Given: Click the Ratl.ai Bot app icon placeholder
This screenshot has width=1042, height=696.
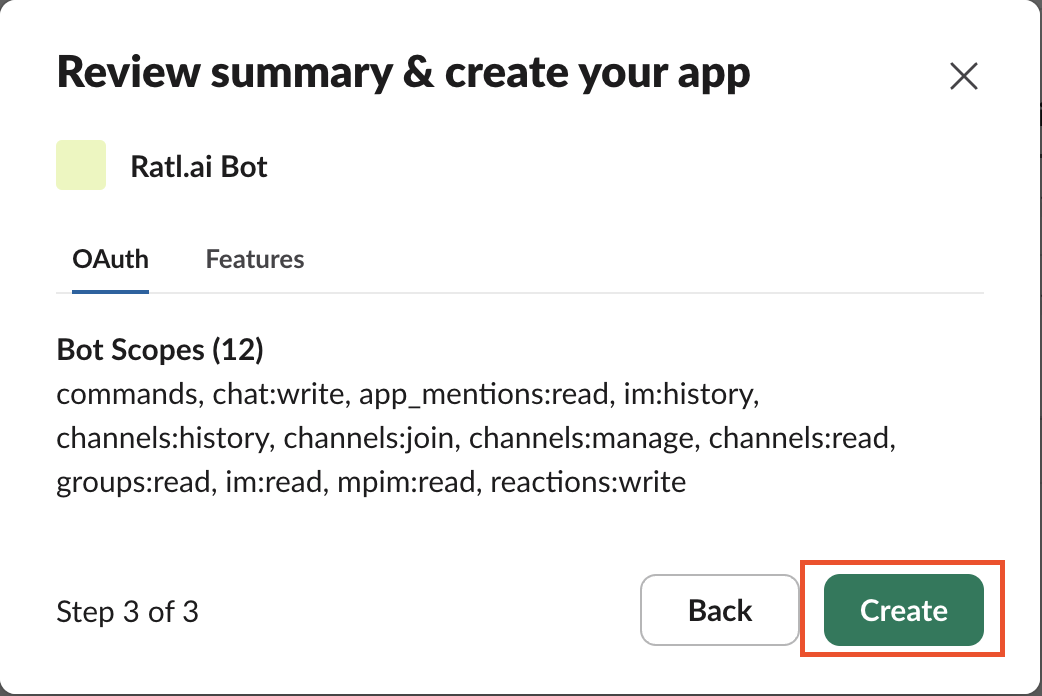Looking at the screenshot, I should click(81, 166).
